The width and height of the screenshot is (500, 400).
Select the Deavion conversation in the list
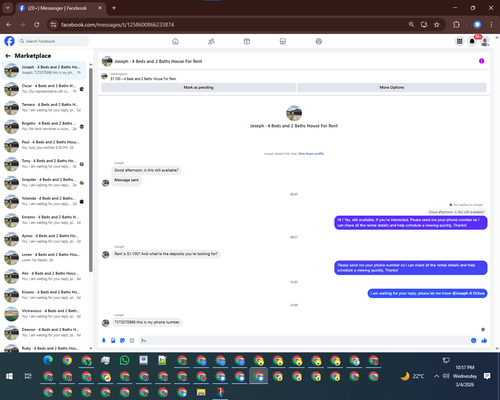click(x=44, y=332)
